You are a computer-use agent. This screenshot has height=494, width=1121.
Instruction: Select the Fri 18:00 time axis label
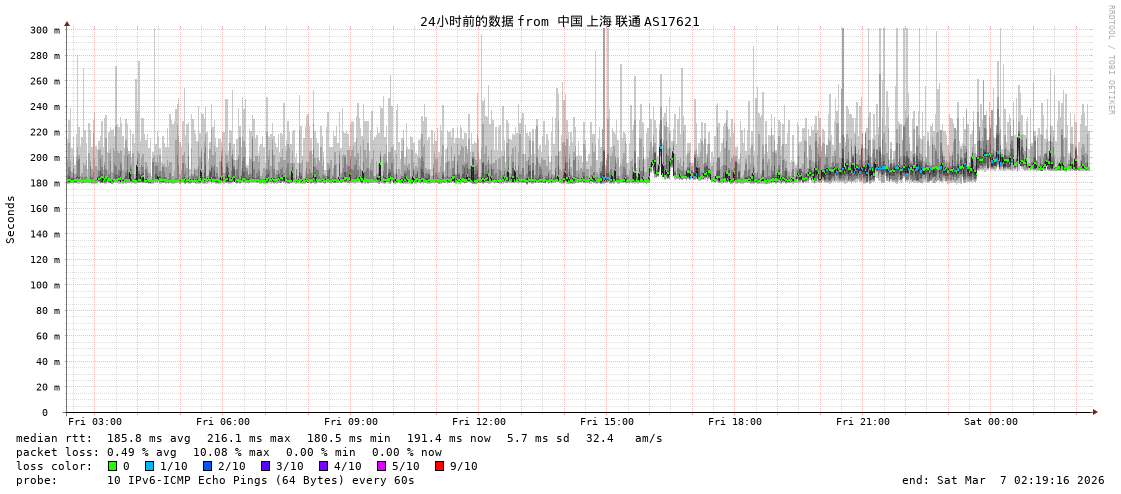(x=735, y=422)
